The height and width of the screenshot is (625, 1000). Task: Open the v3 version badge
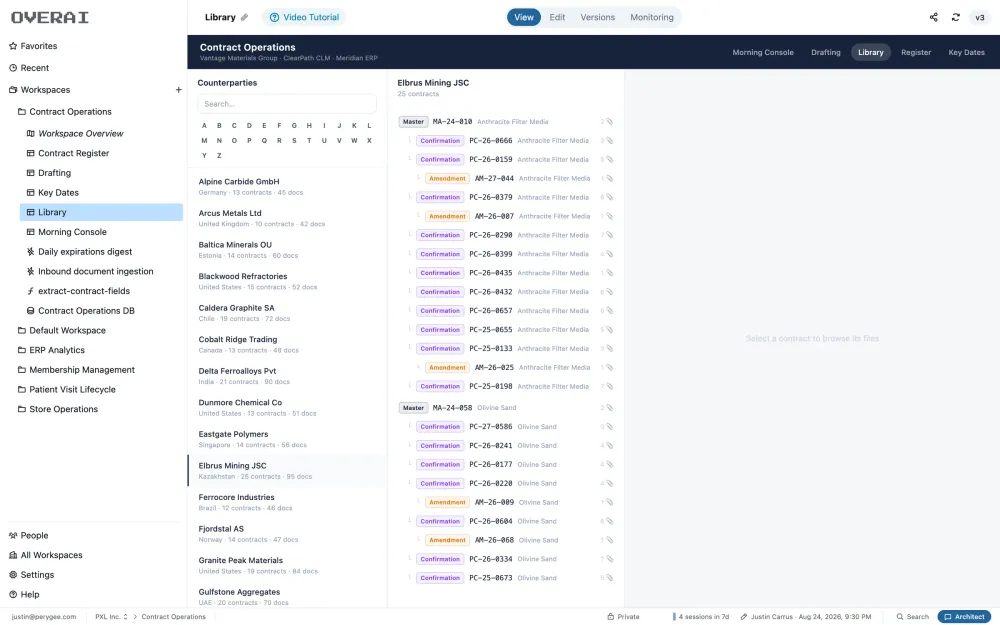pos(980,17)
